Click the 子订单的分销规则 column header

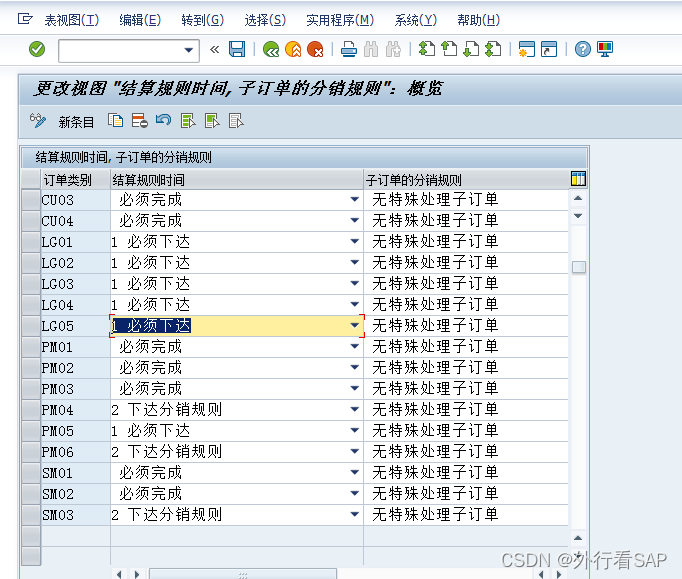[x=466, y=180]
